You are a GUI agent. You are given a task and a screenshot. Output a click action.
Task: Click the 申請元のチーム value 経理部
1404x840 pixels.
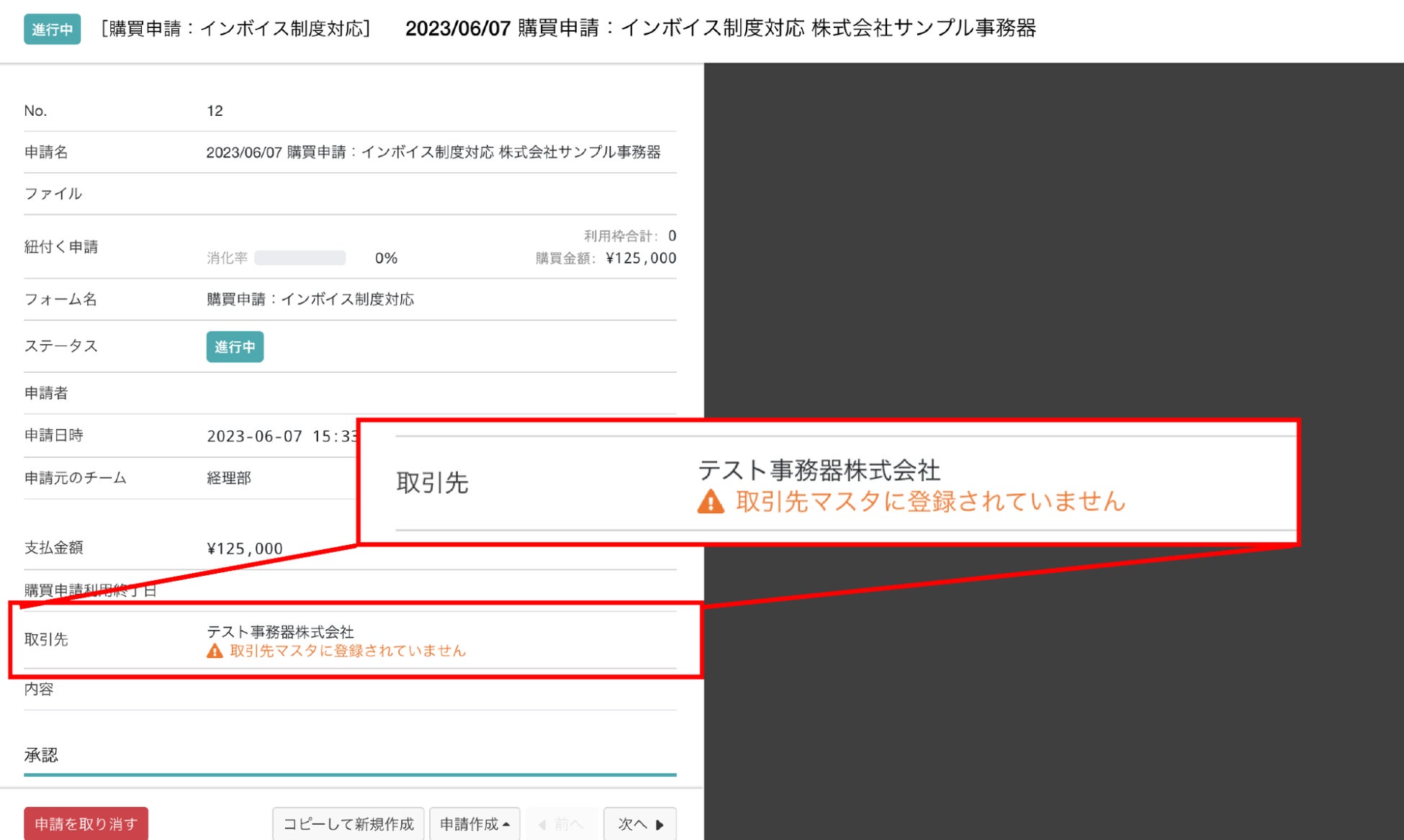229,478
